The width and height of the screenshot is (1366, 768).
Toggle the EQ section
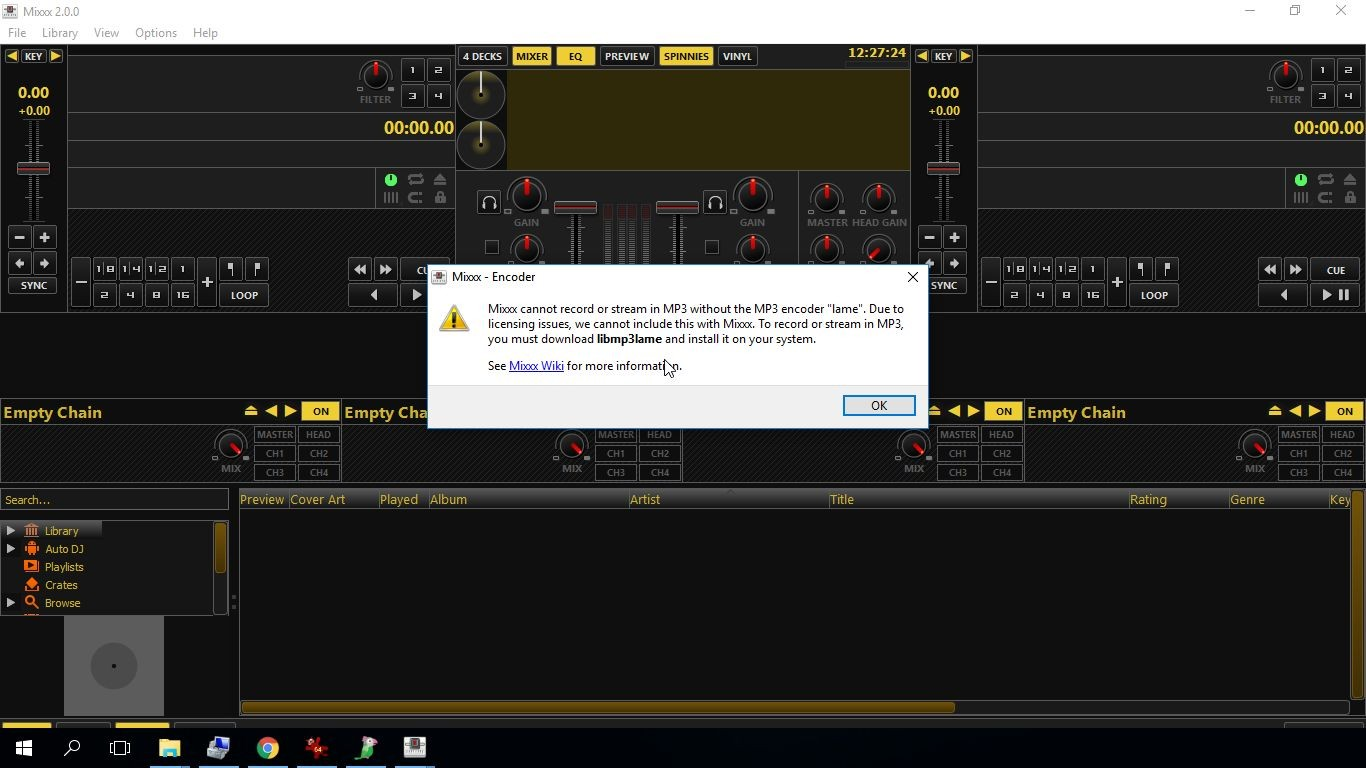pos(575,57)
